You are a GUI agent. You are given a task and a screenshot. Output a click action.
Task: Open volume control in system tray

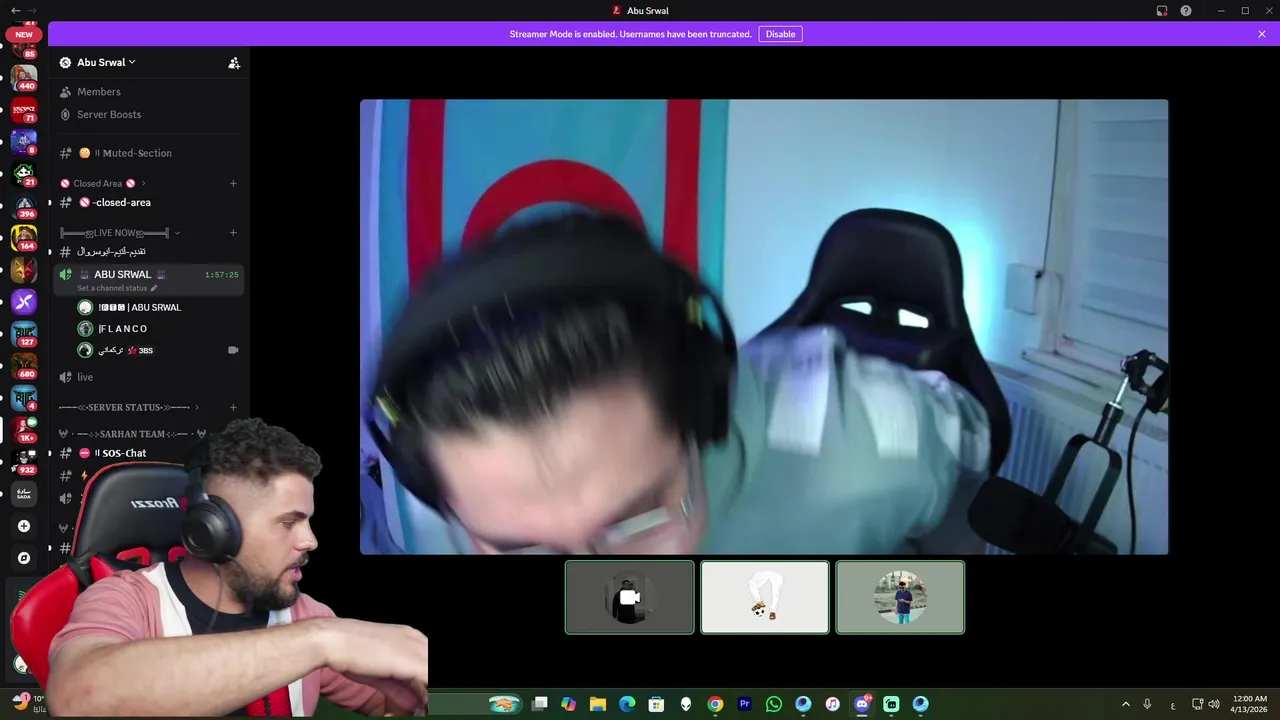click(1214, 704)
